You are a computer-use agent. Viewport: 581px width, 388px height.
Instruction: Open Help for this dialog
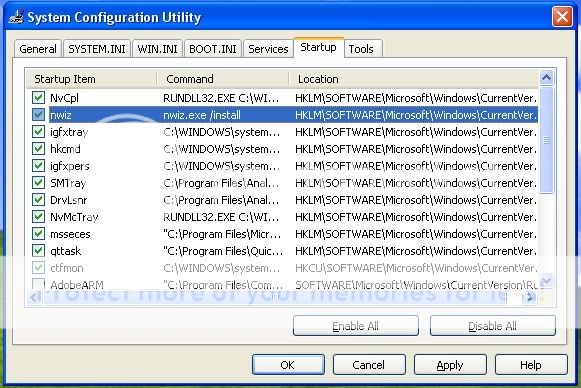531,365
